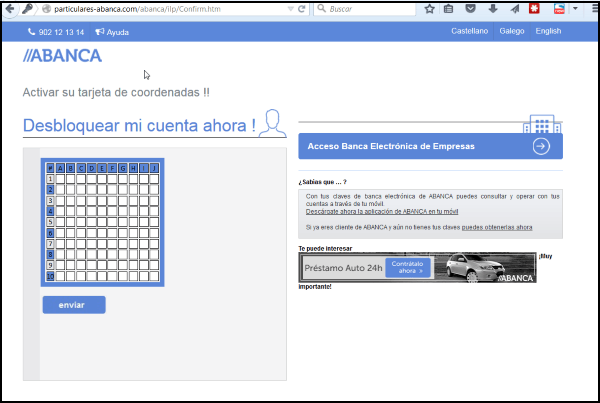The height and width of the screenshot is (403, 600).
Task: Click the red asterisk extension icon
Action: [x=534, y=8]
